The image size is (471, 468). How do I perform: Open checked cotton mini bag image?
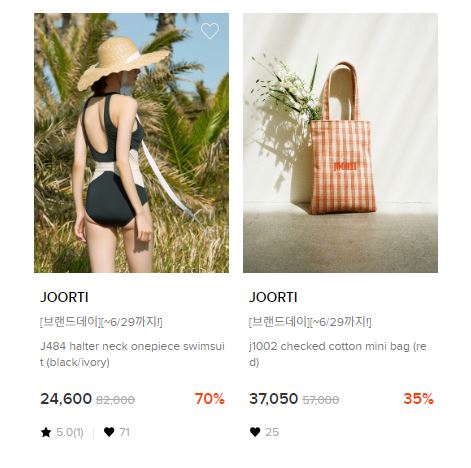(340, 143)
